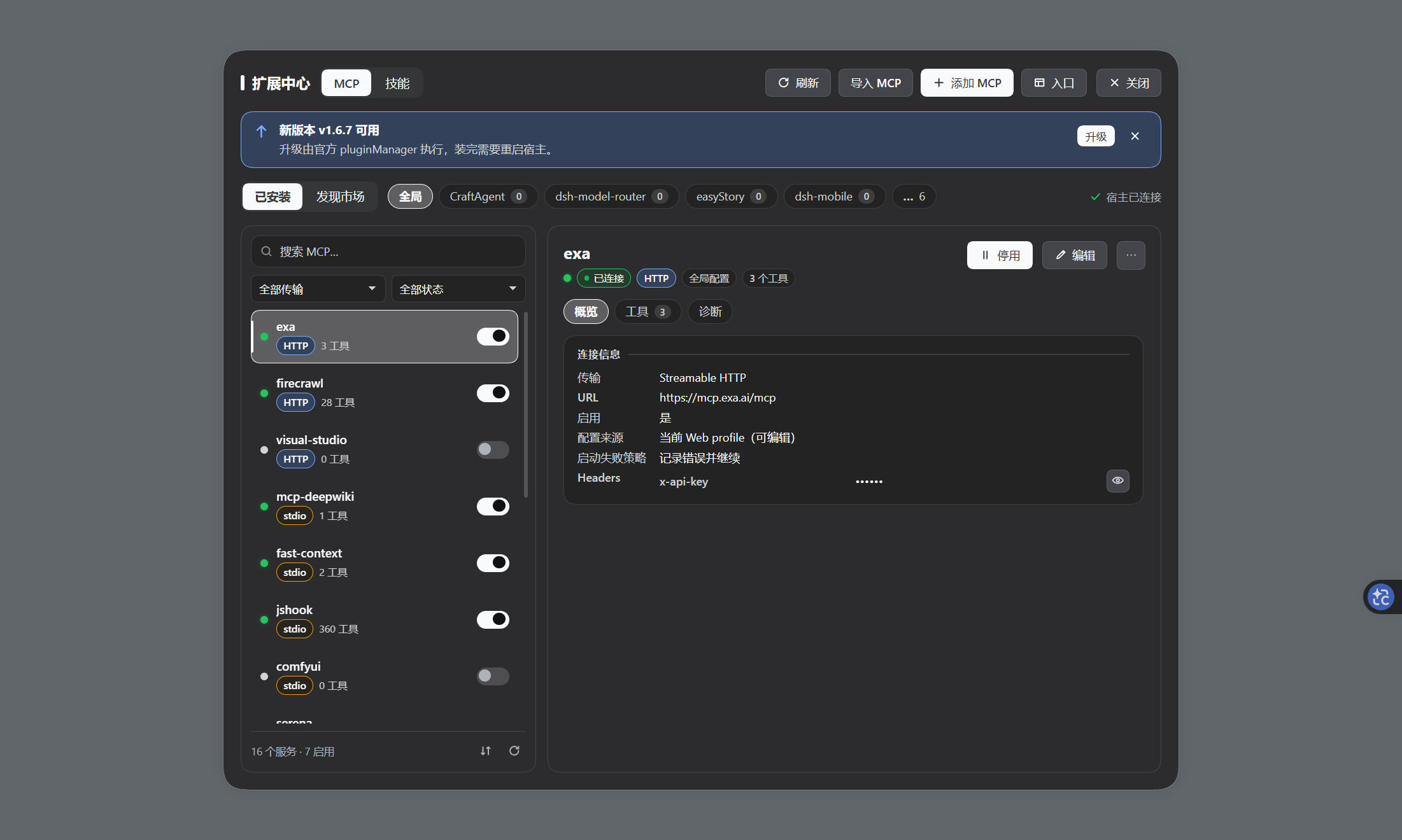
Task: Toggle the jshook service switch
Action: tap(493, 619)
